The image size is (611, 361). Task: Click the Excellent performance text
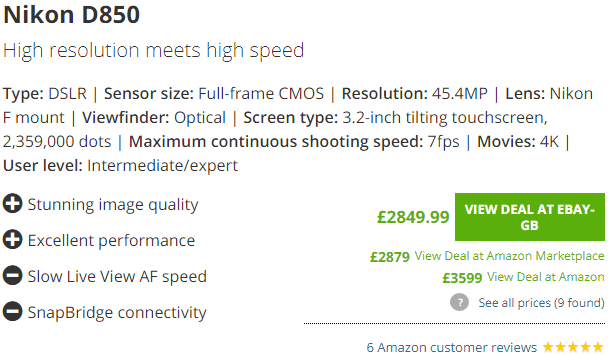111,241
